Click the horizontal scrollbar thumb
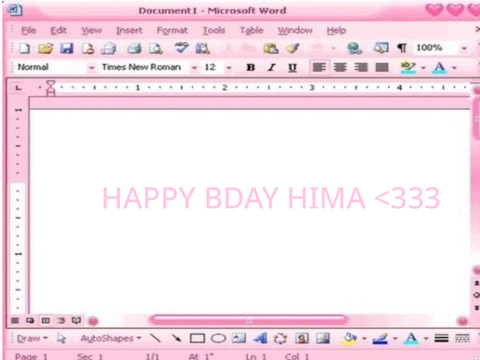Image resolution: width=480 pixels, height=360 pixels. pos(249,321)
